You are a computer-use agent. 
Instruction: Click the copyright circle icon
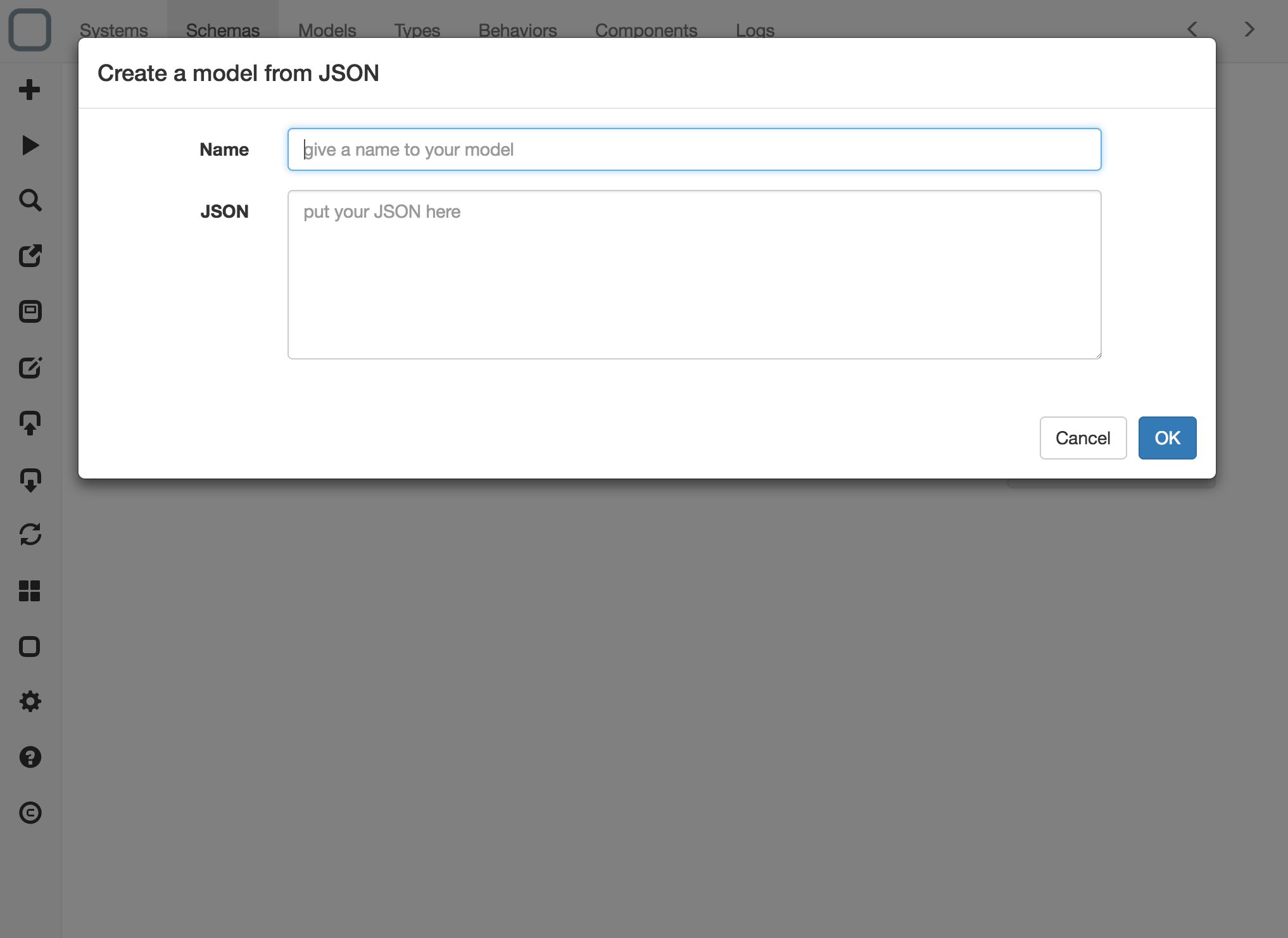tap(30, 813)
